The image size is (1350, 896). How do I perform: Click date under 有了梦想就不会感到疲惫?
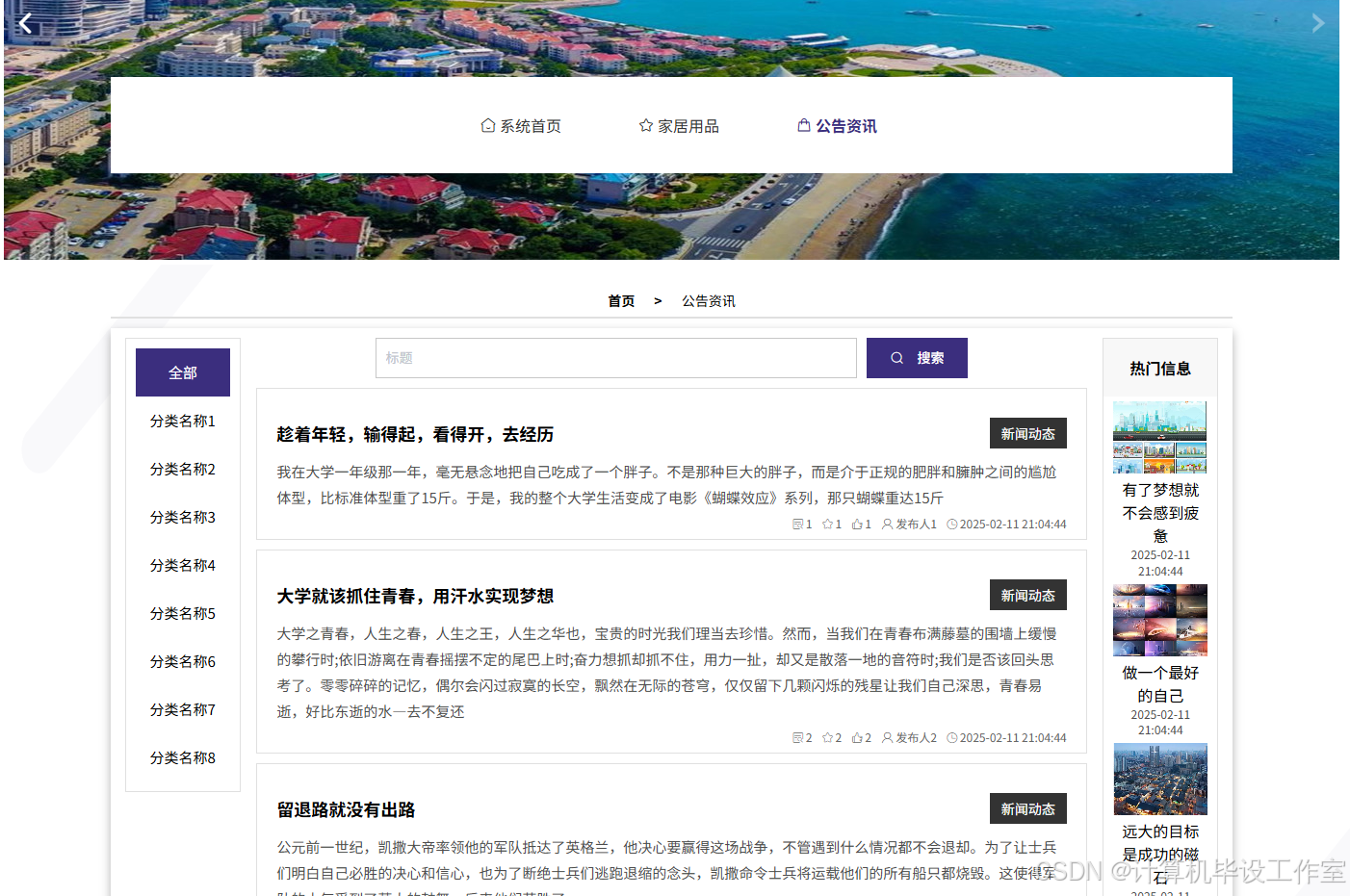click(x=1160, y=563)
